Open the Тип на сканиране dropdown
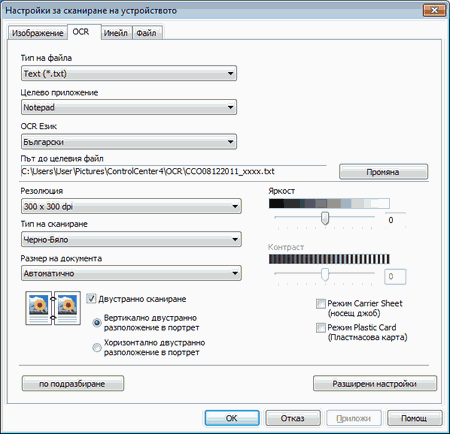Viewport: 450px width, 434px height. (x=131, y=239)
